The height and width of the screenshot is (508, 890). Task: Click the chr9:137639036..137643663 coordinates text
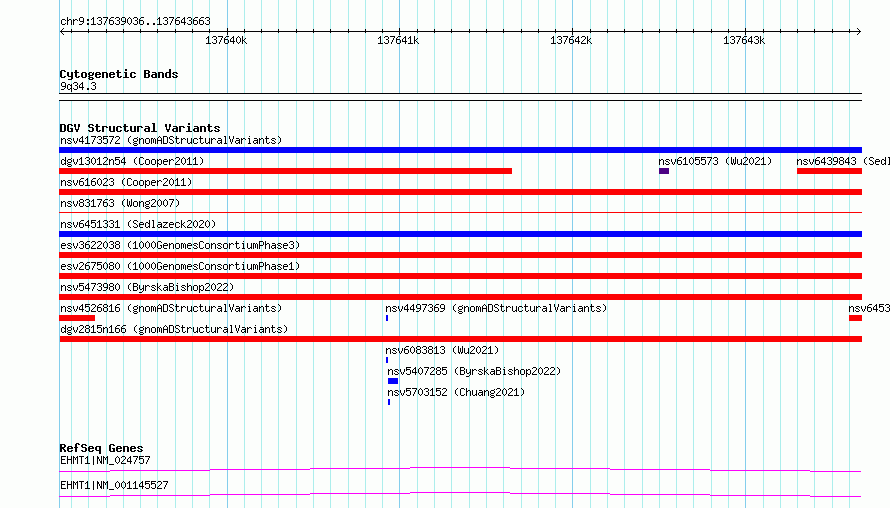point(135,22)
